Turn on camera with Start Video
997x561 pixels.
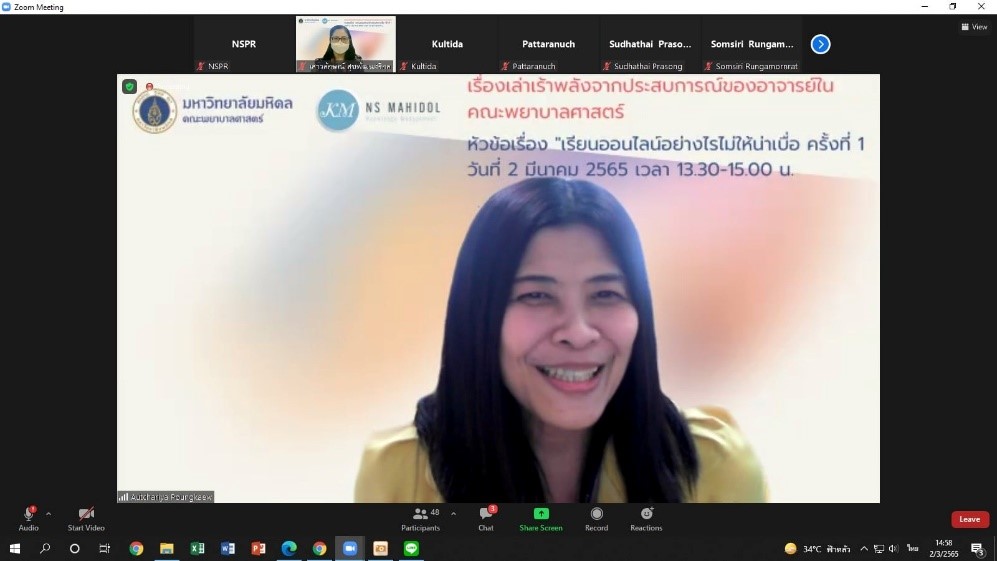click(86, 518)
